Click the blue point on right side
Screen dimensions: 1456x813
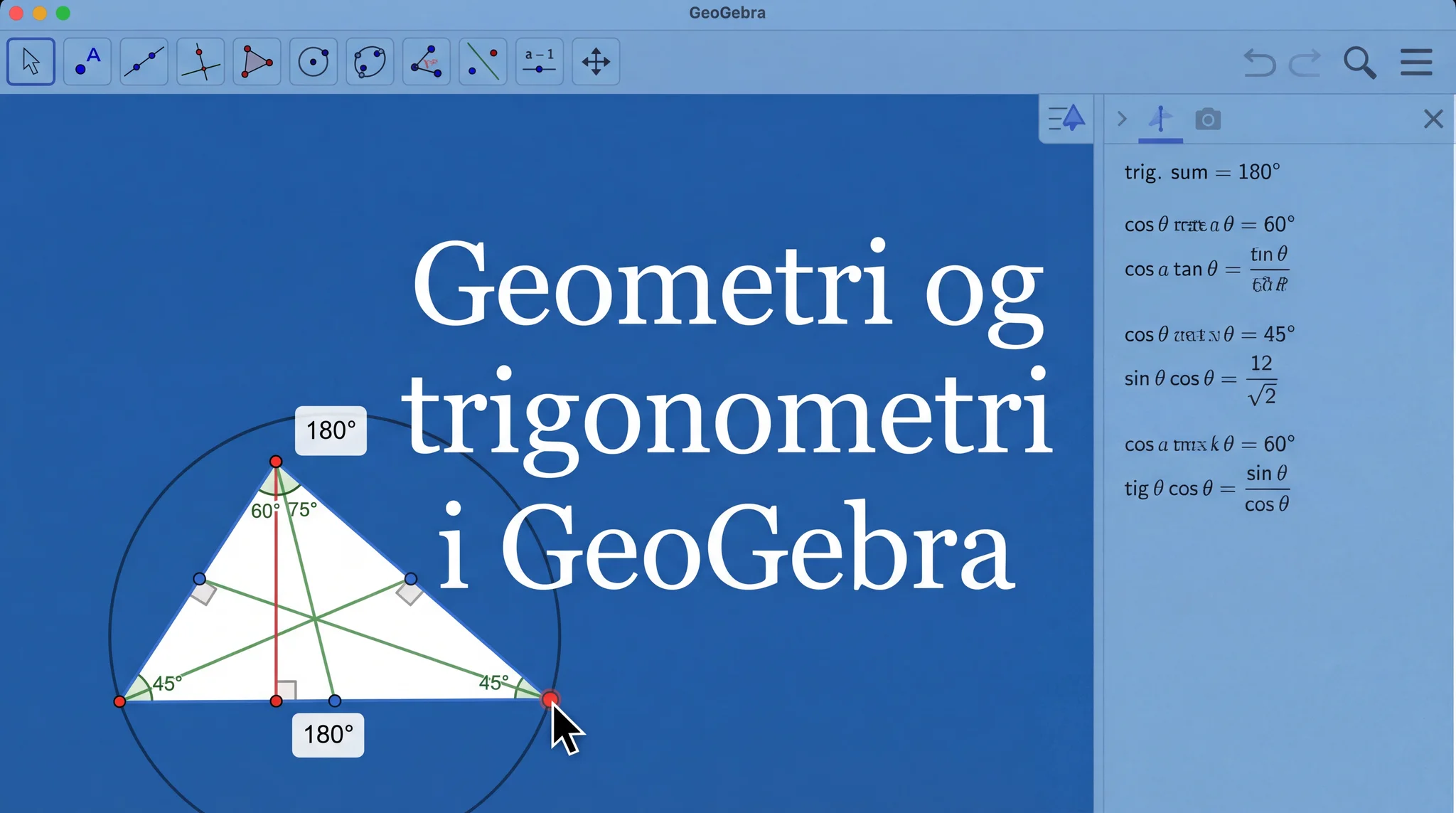coord(411,579)
